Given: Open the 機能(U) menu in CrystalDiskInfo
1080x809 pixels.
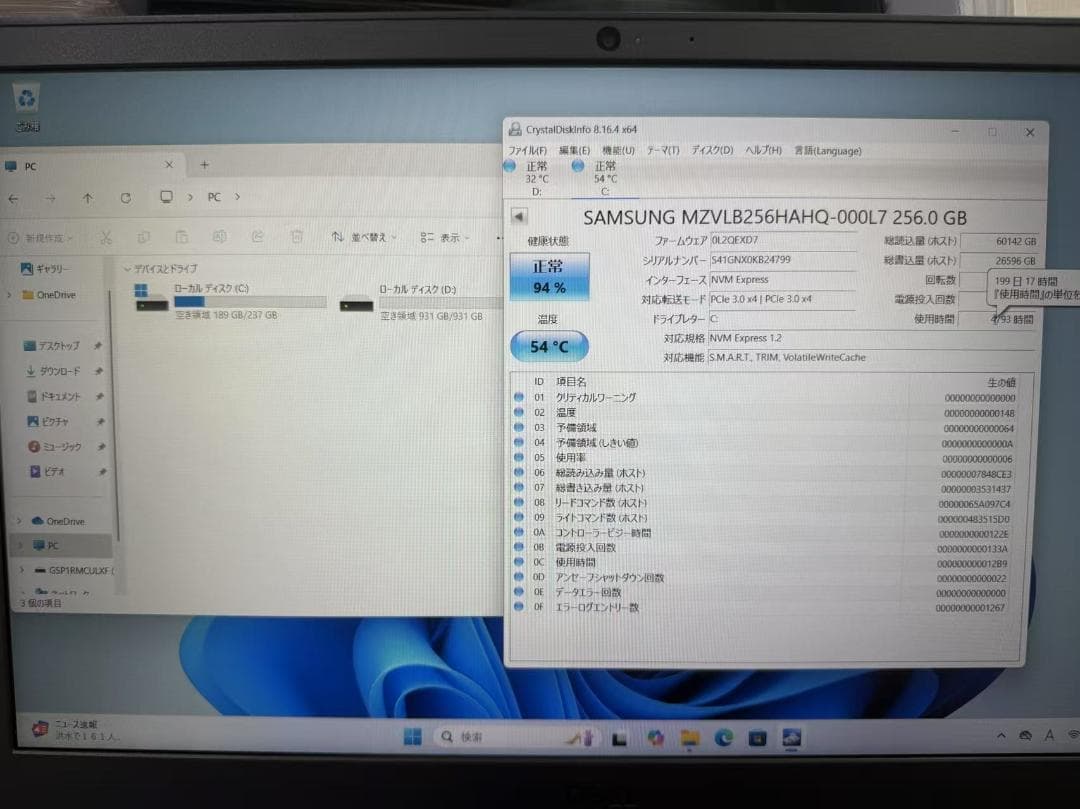Looking at the screenshot, I should [x=619, y=150].
